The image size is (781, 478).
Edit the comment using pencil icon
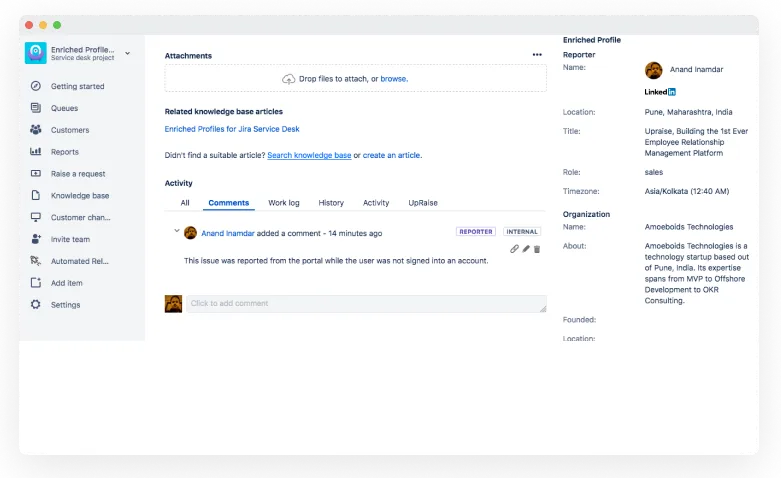526,249
